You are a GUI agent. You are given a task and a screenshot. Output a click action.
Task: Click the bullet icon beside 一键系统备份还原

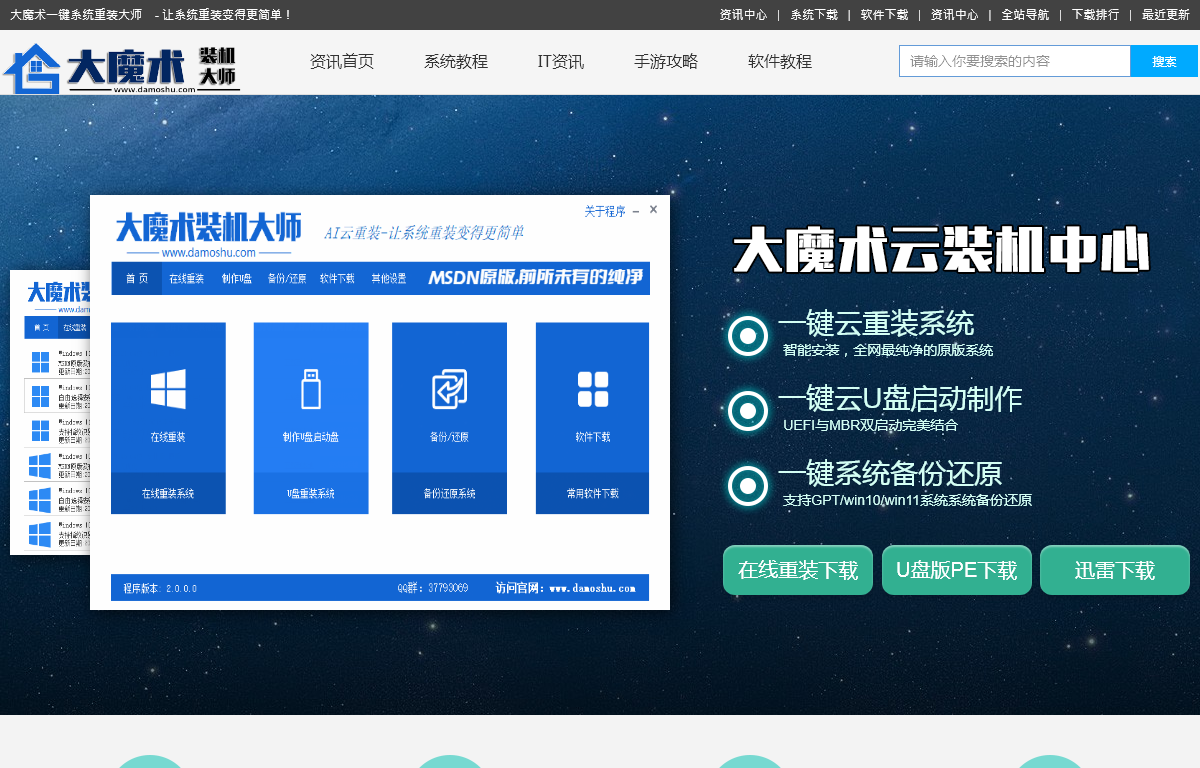click(x=748, y=486)
